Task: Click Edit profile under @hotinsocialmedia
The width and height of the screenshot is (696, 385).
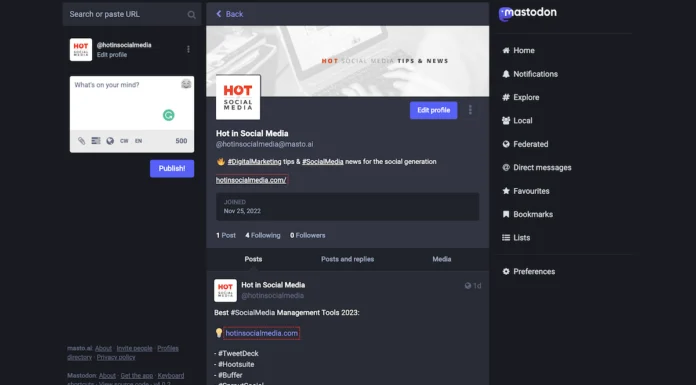Action: click(x=112, y=55)
